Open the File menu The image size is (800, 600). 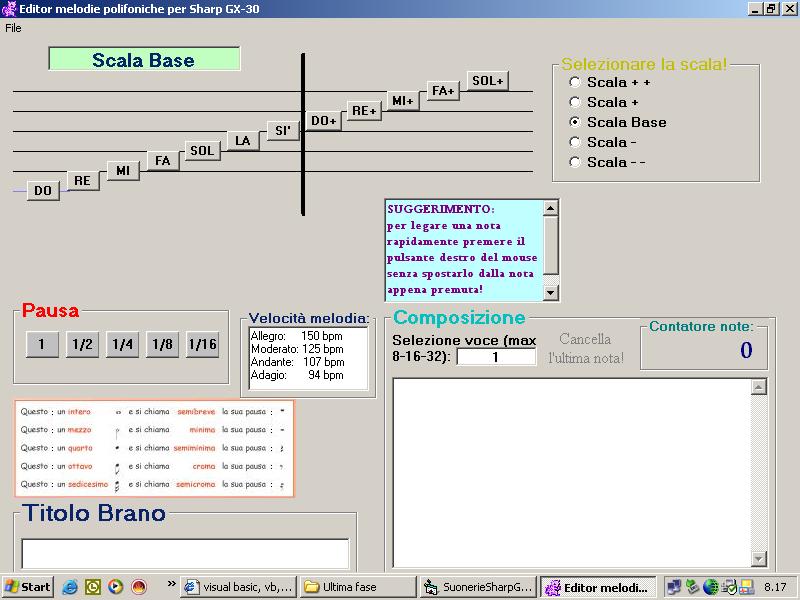pyautogui.click(x=13, y=28)
